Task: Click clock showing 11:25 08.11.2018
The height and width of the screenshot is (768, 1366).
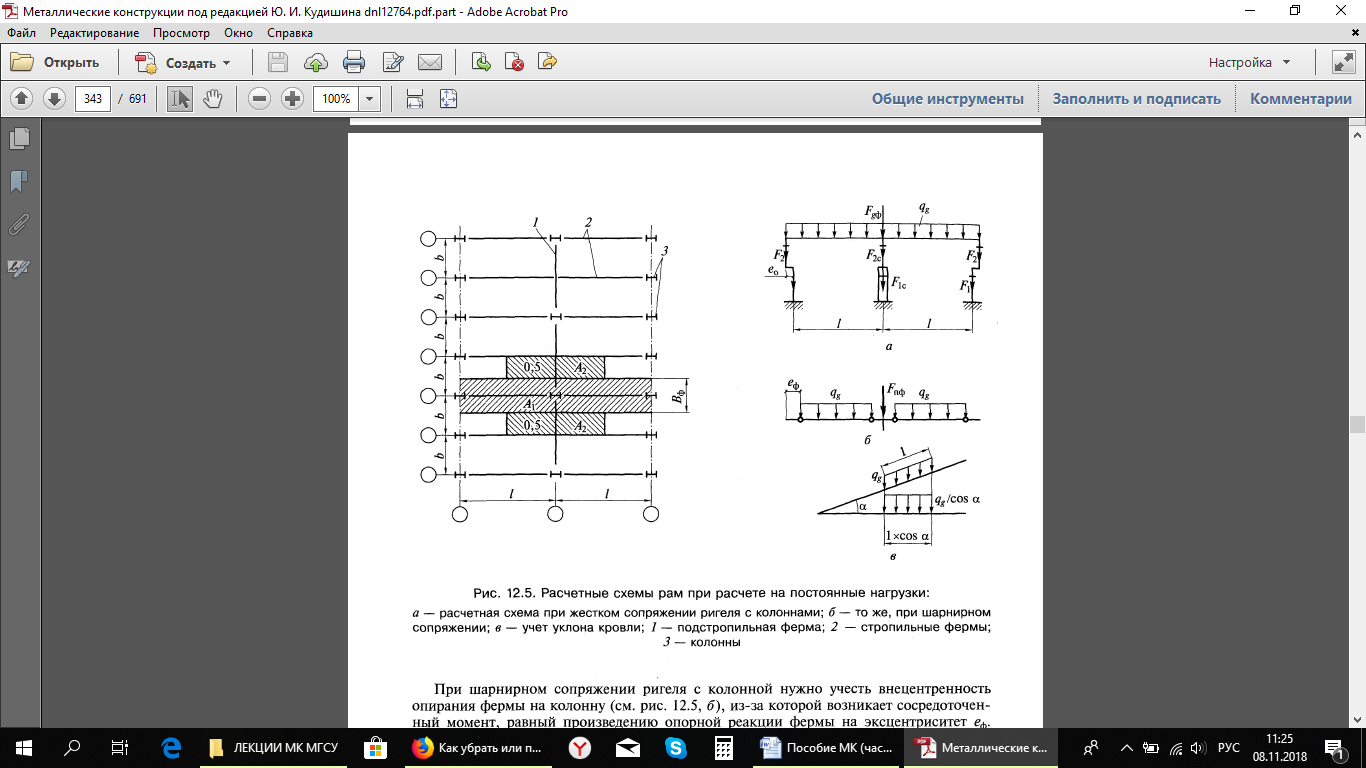Action: [x=1281, y=748]
